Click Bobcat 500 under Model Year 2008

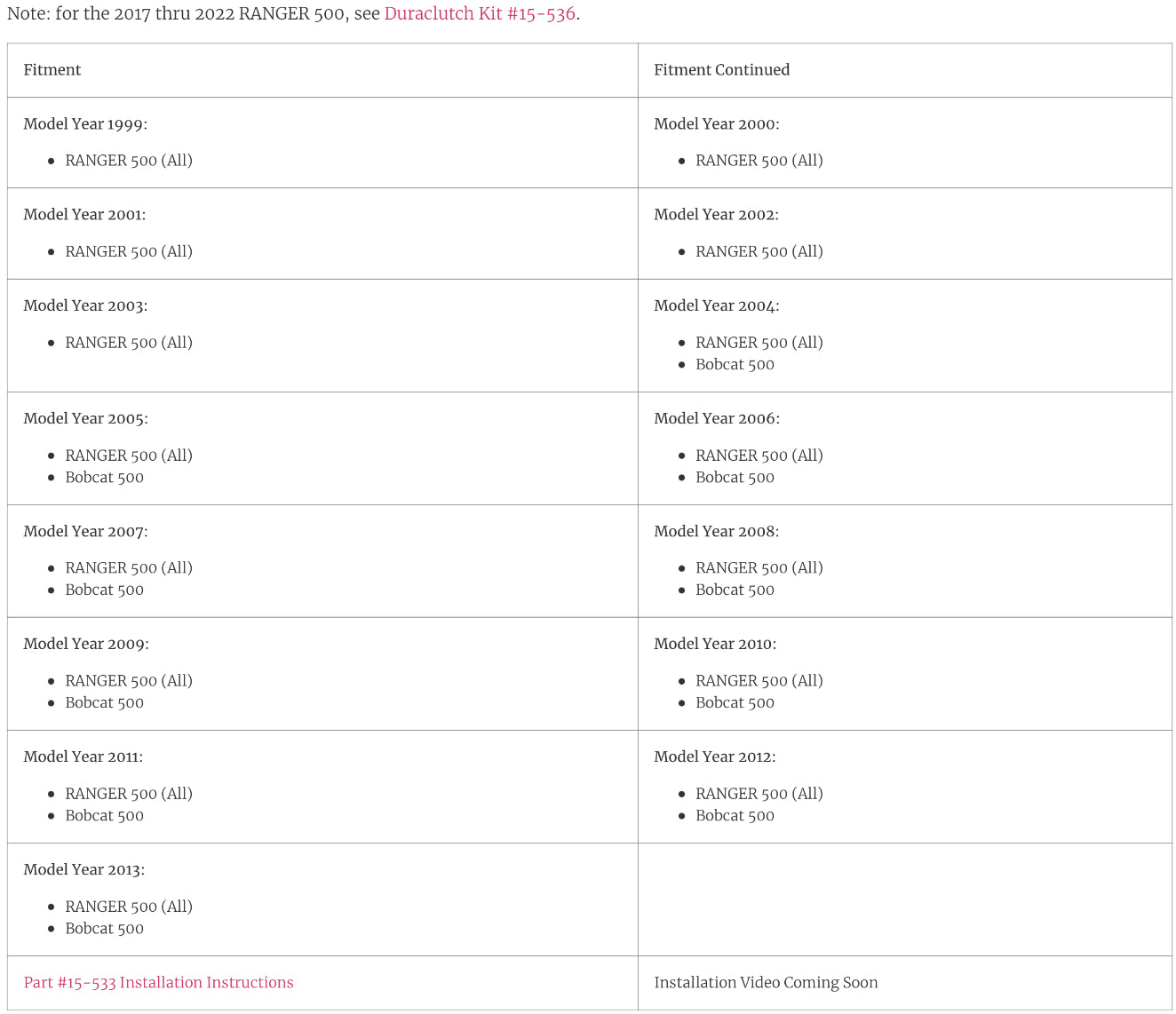tap(735, 590)
